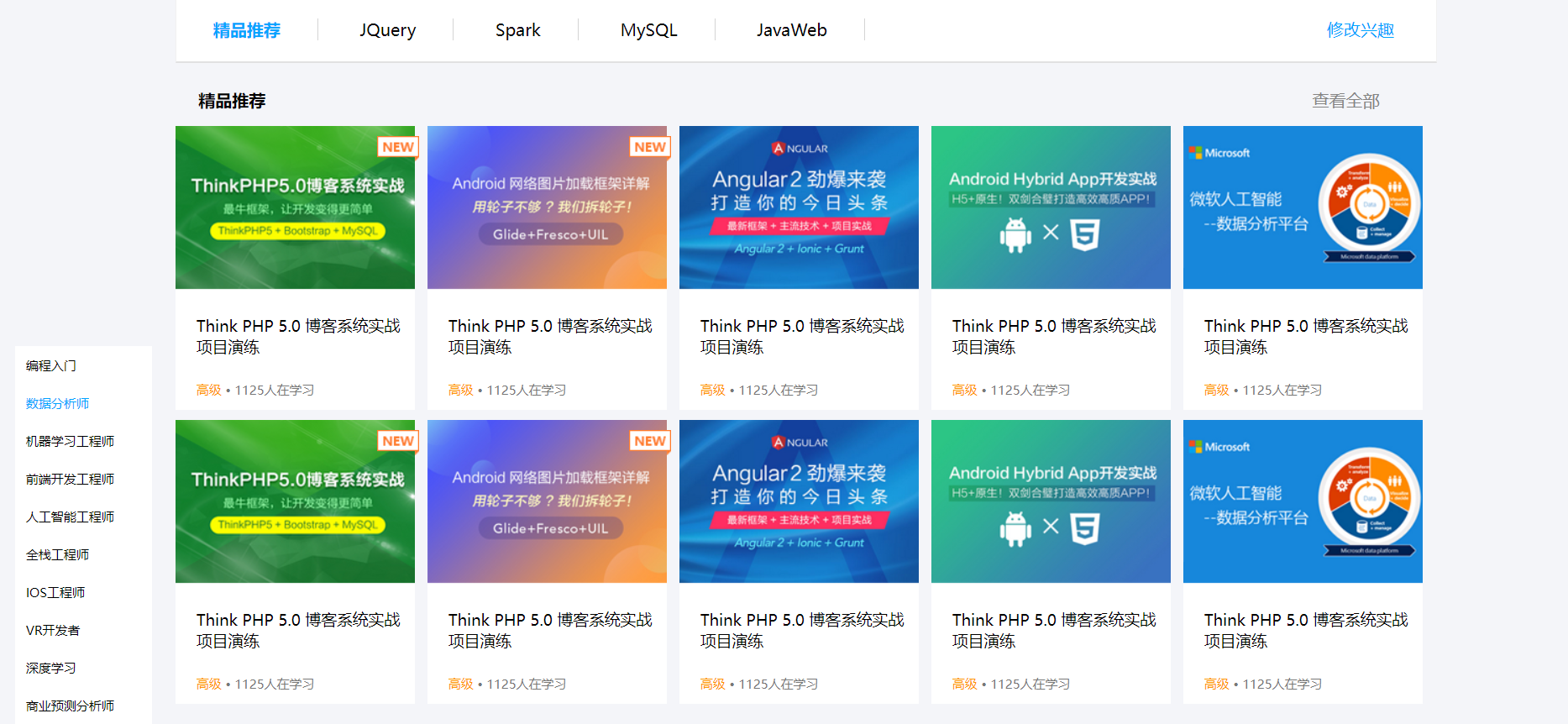The image size is (1568, 724).
Task: Open bottom-row Android Hybrid App开发实战 thumbnail
Action: tap(1051, 501)
